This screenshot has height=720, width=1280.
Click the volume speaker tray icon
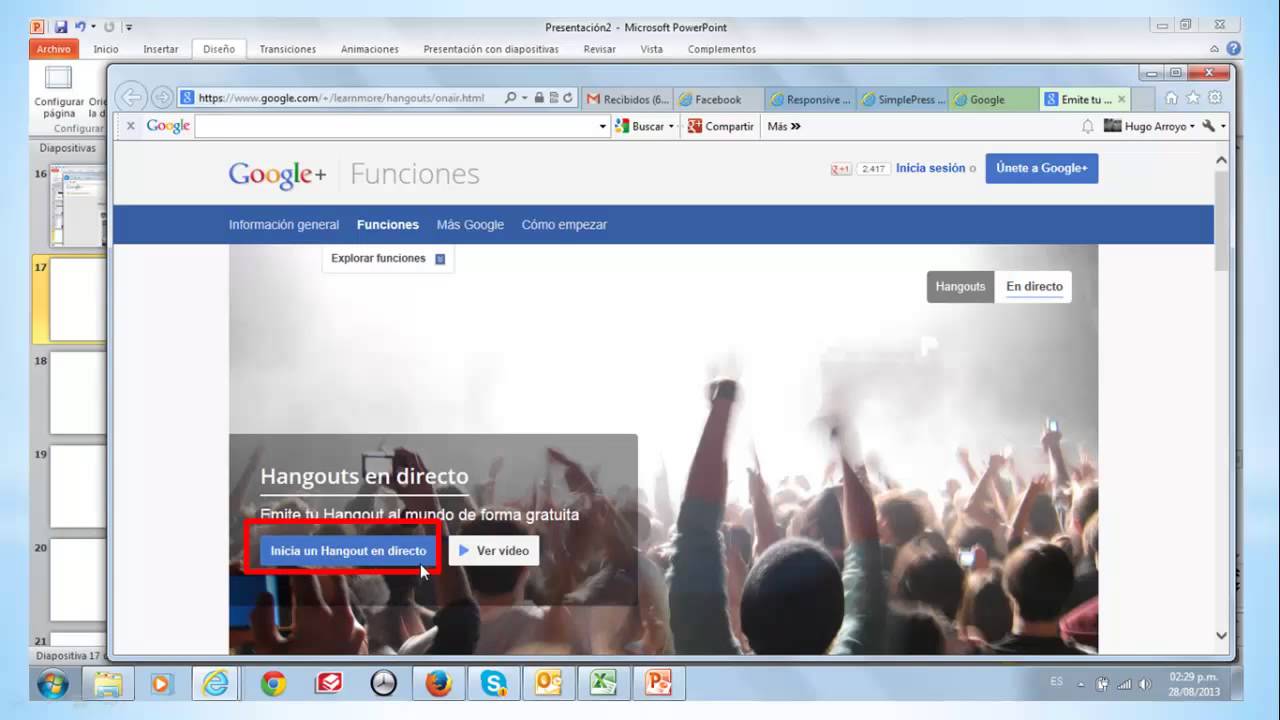(1145, 684)
